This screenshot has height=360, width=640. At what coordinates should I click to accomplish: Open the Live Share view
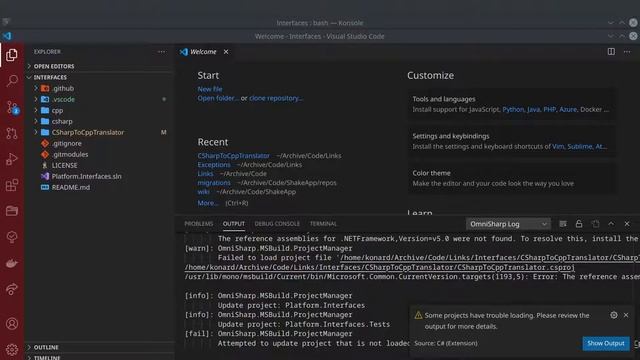tap(12, 289)
